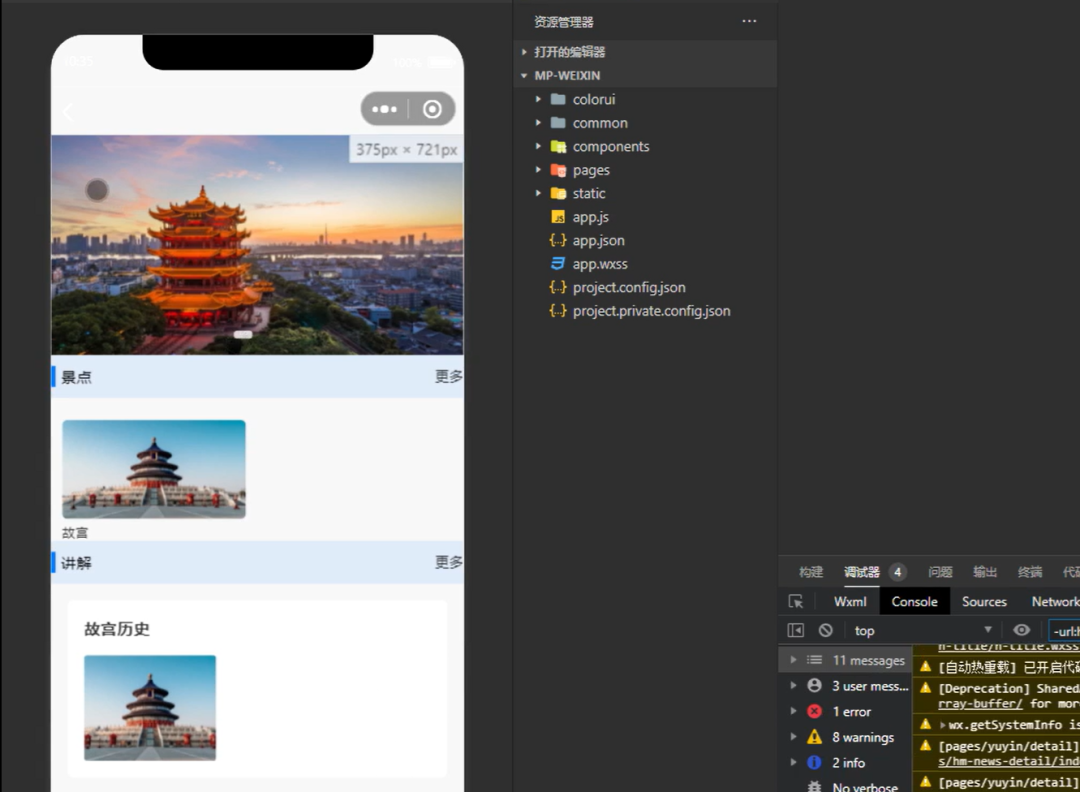Collapse the MP-WEIXIN project tree

[524, 75]
